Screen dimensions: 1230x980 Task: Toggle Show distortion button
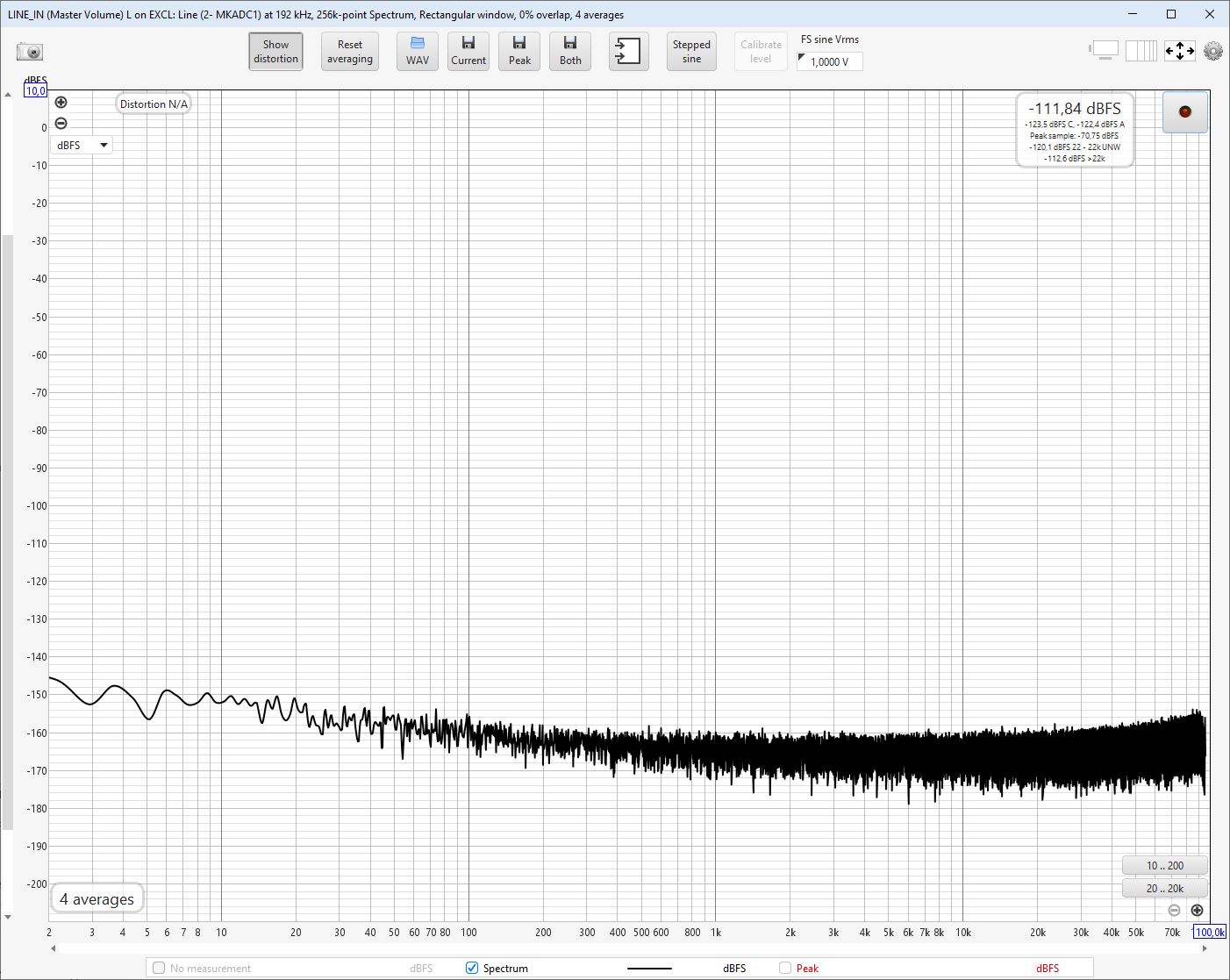point(275,52)
